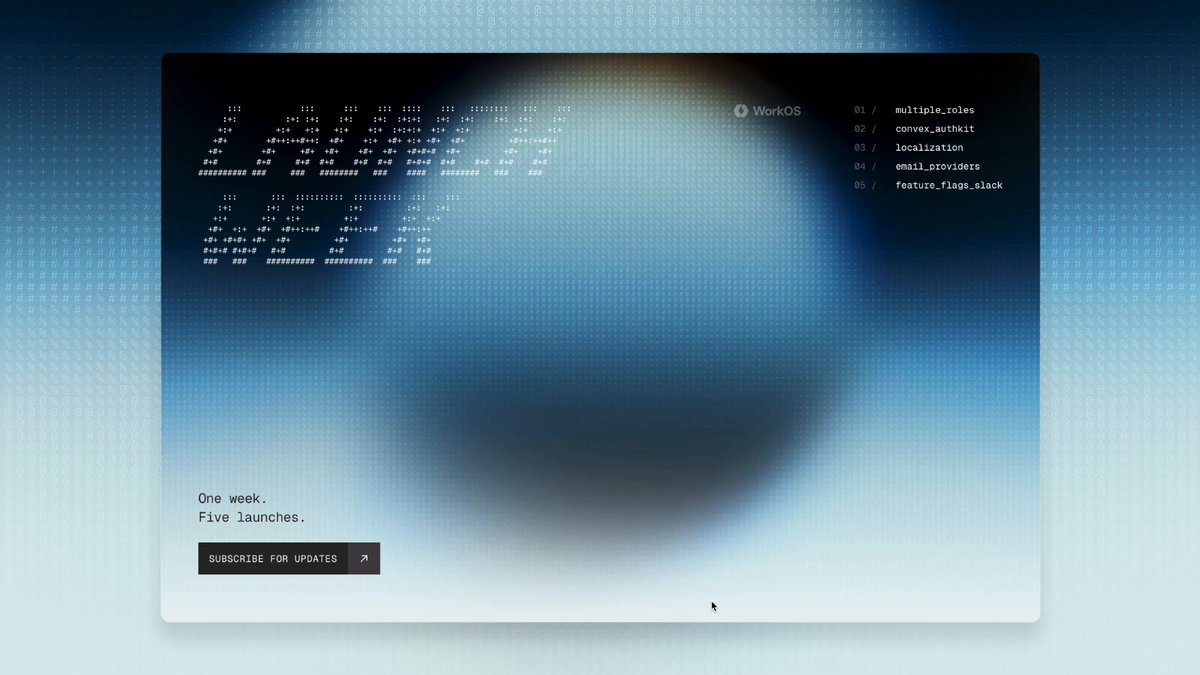Click the WorkOS logo
1200x675 pixels.
[x=767, y=111]
